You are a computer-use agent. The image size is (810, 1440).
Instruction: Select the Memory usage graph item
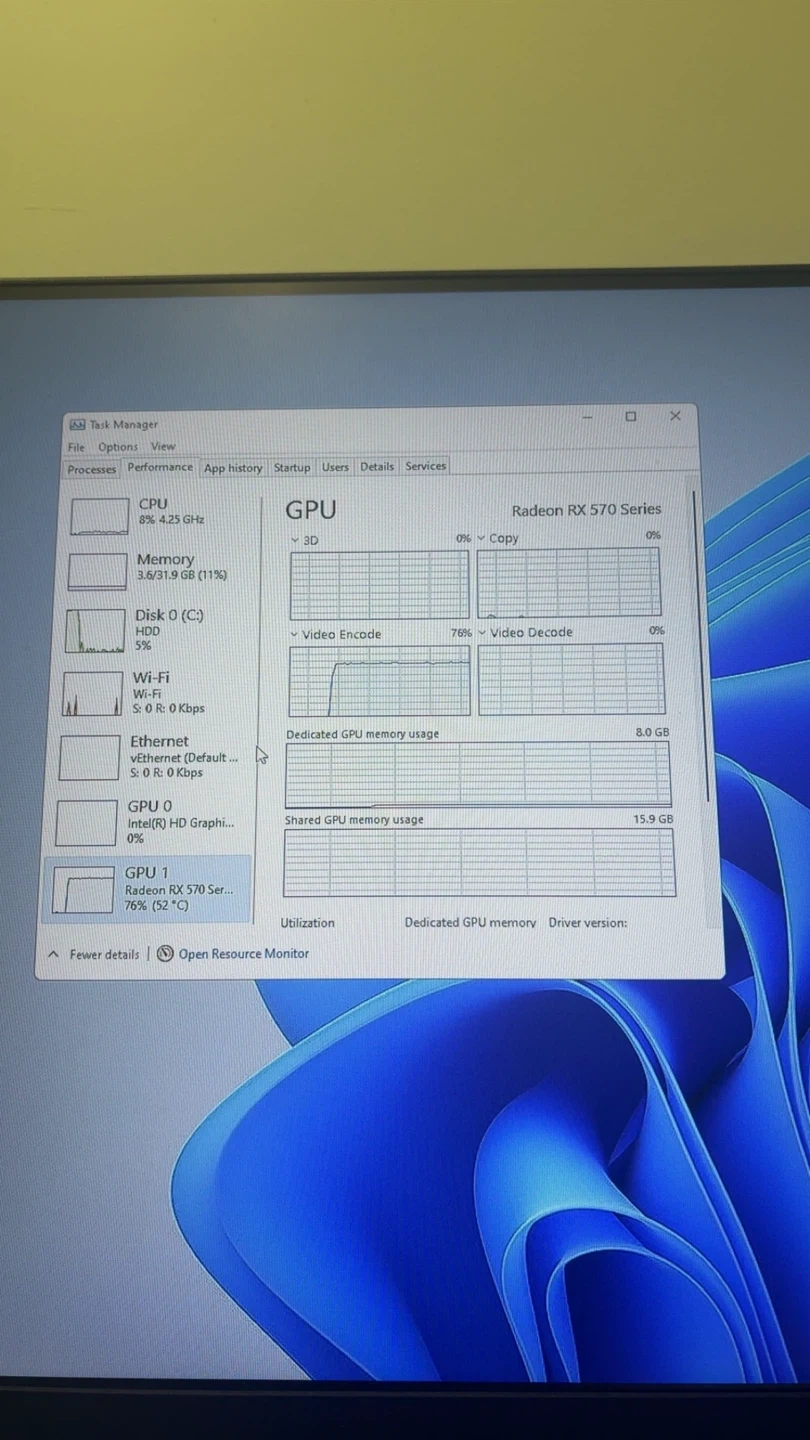click(97, 571)
